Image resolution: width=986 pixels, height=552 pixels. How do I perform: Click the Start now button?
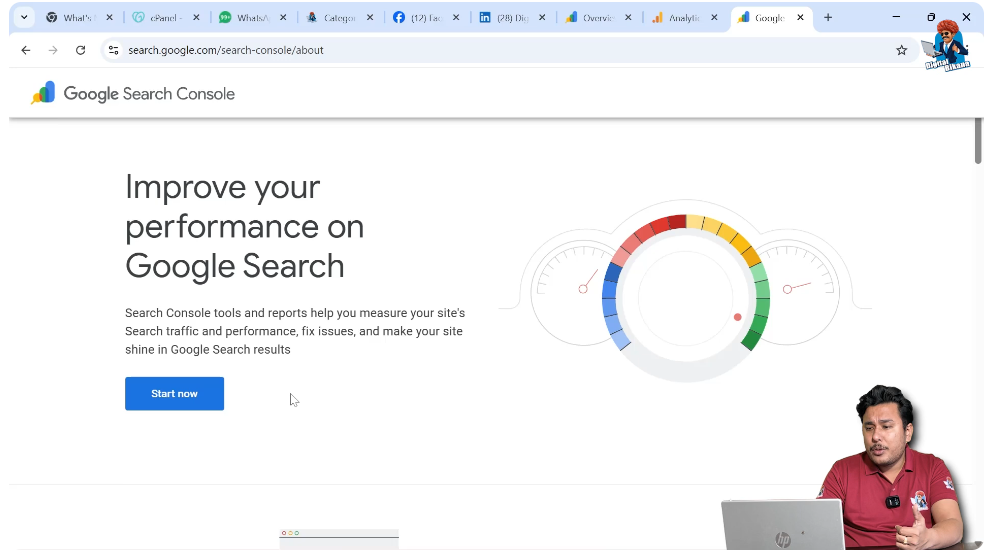(x=174, y=394)
